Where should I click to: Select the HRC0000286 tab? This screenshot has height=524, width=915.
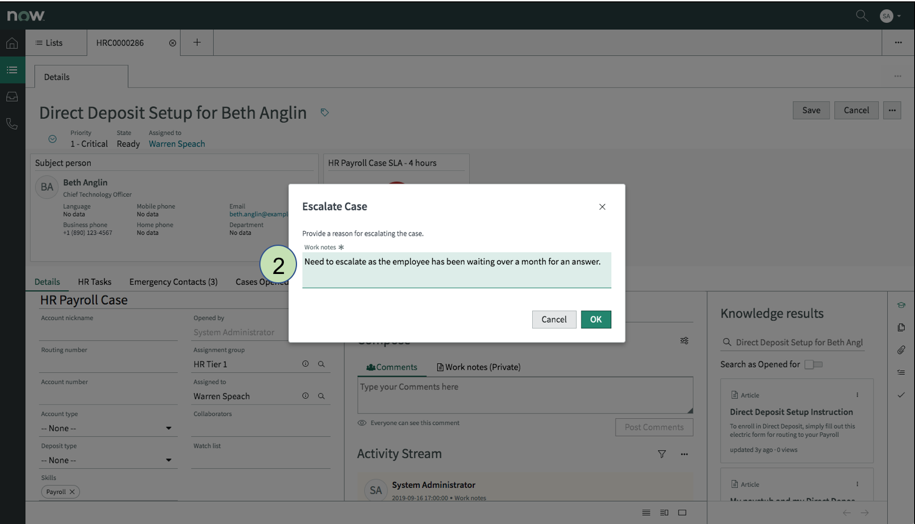[120, 43]
